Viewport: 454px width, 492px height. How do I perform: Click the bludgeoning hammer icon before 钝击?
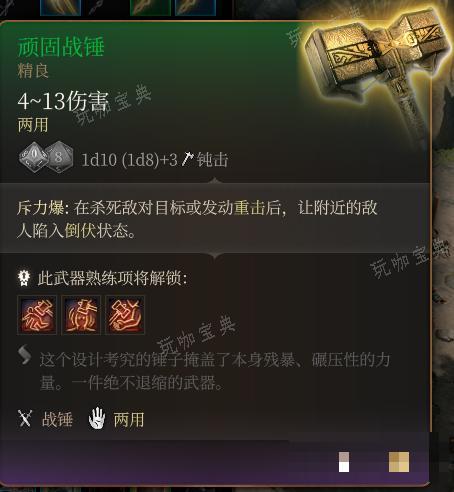(187, 159)
